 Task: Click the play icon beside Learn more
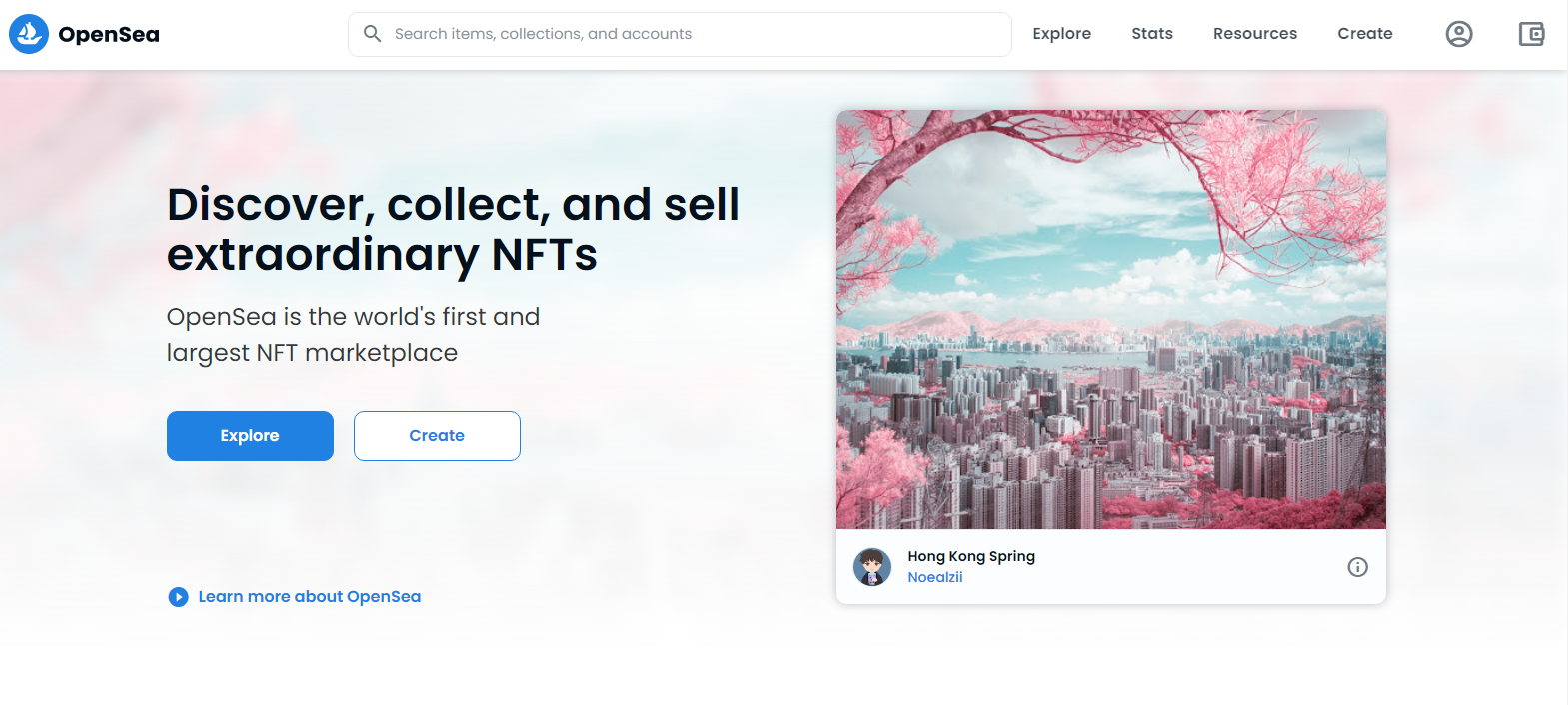178,597
